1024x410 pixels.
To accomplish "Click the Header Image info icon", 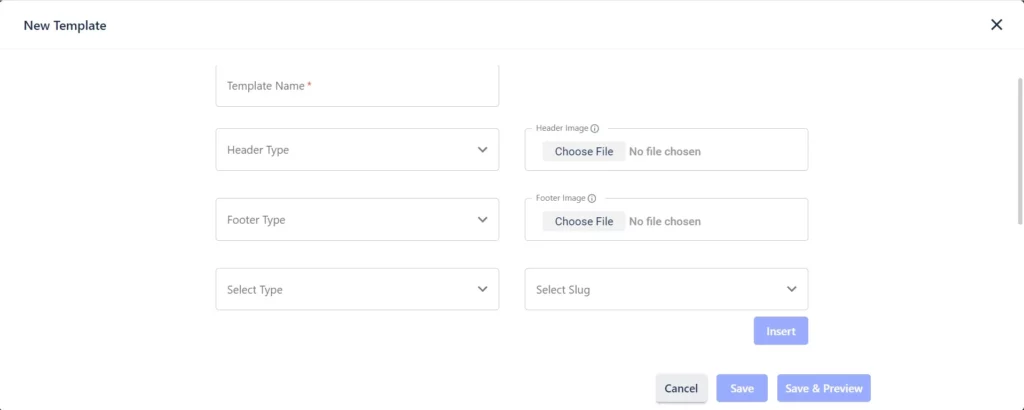I will point(595,129).
